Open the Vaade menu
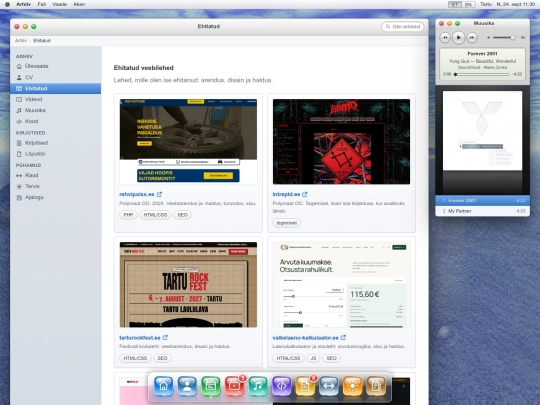This screenshot has height=405, width=540. pos(59,4)
